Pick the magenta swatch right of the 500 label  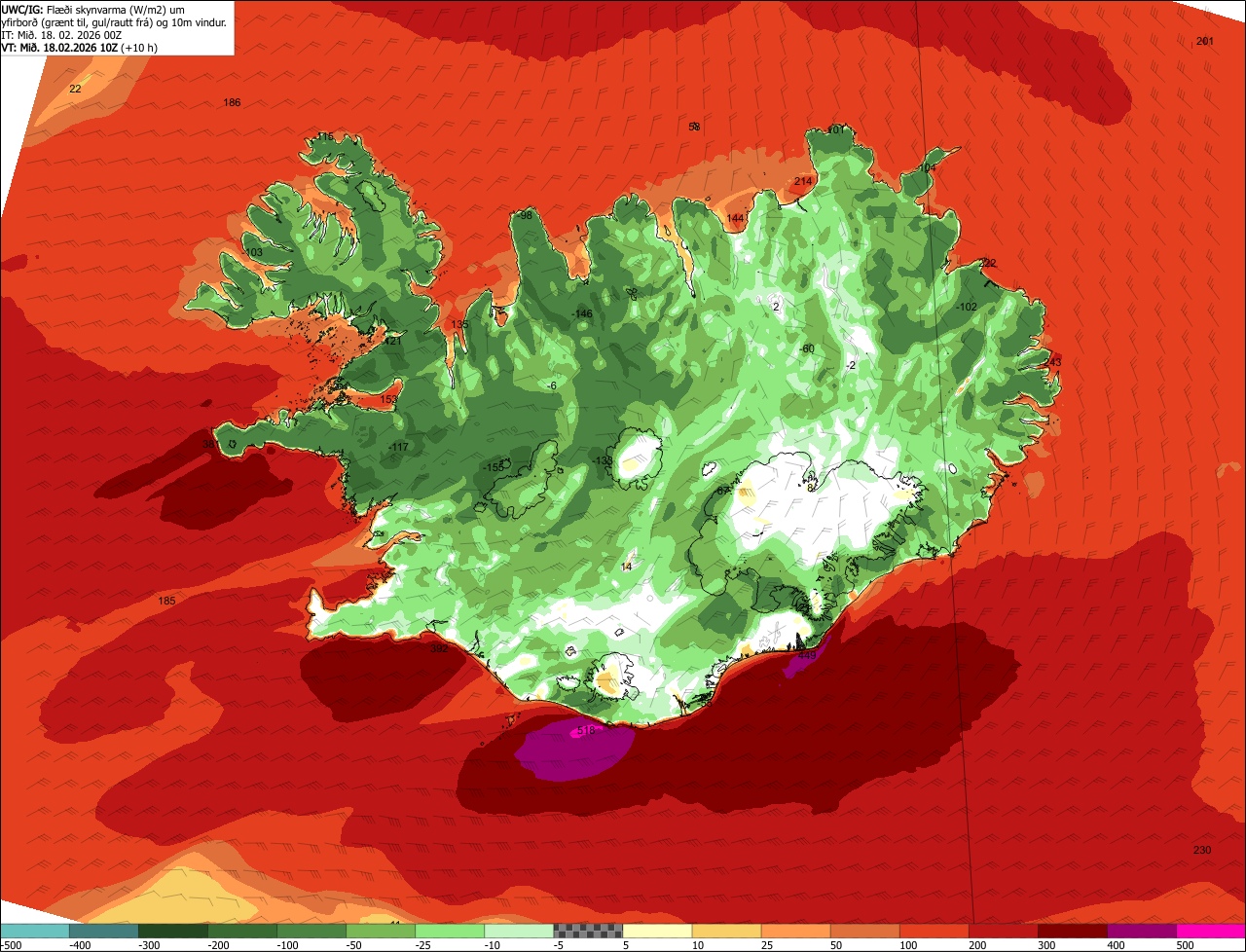click(1210, 931)
